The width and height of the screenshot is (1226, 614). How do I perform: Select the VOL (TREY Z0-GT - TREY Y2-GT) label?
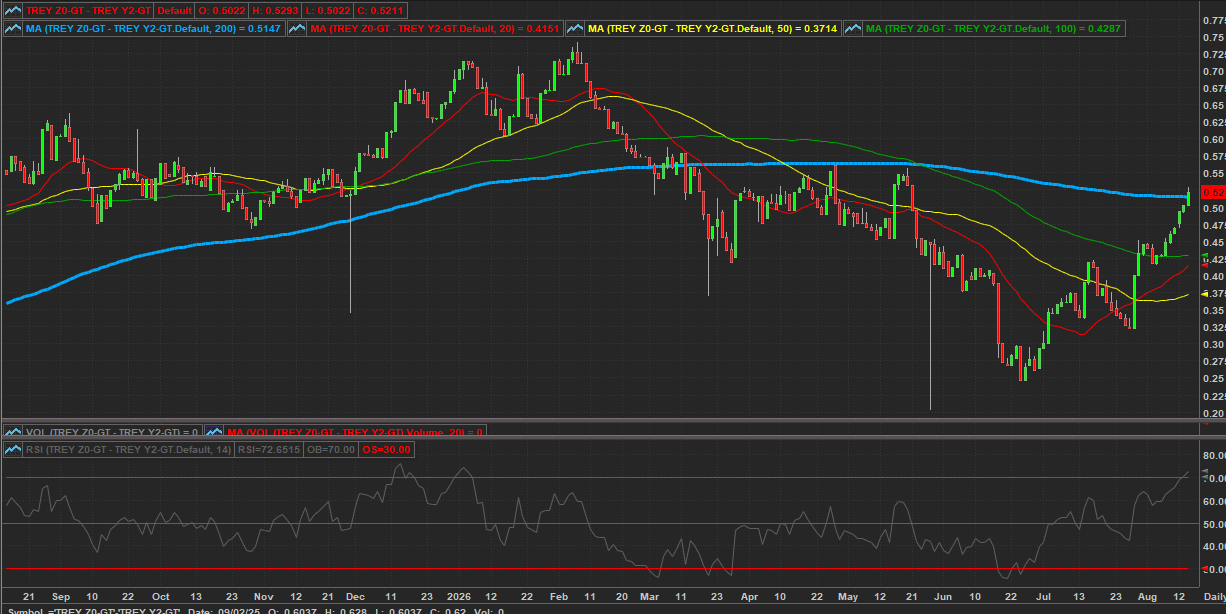(113, 432)
